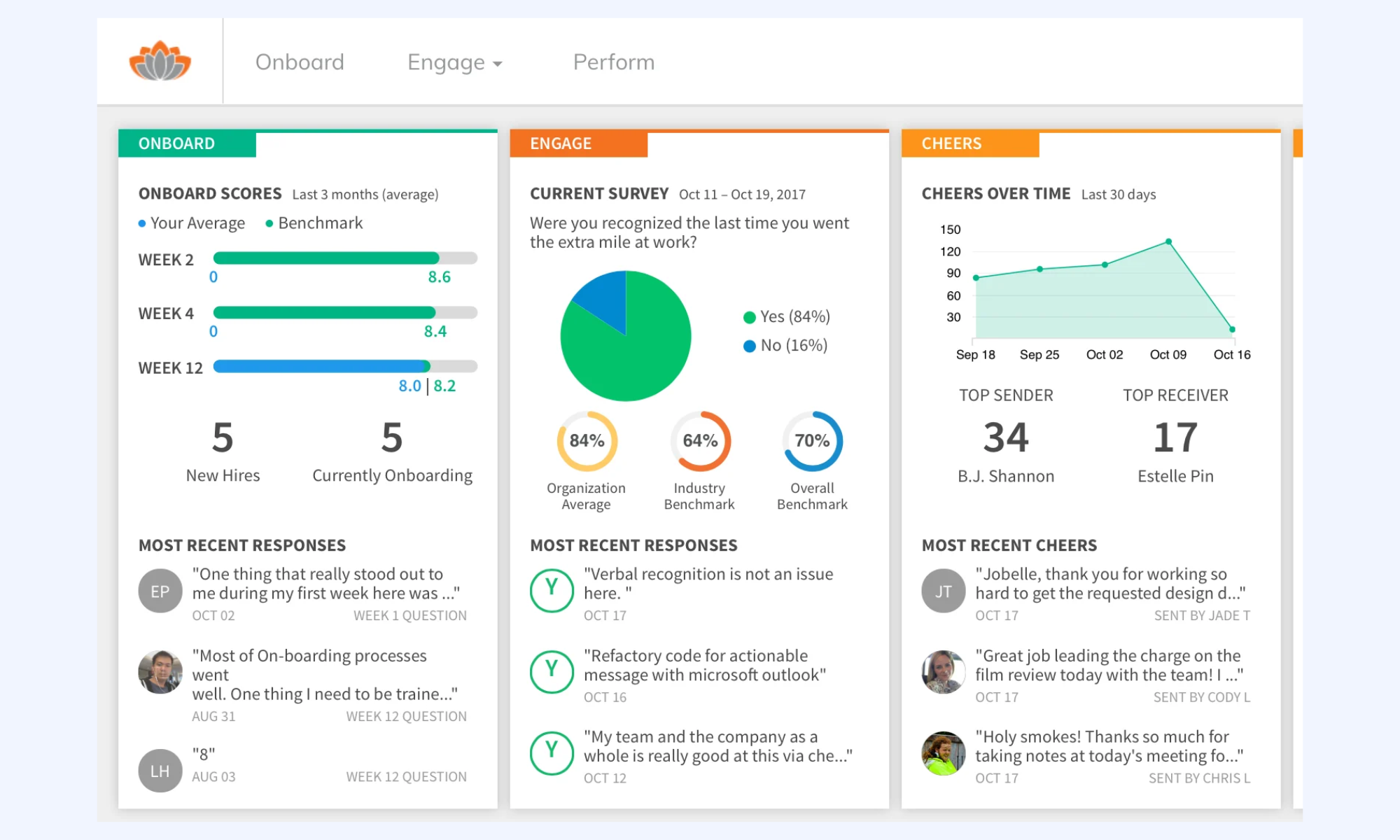Open the 'My team and the company' response
The image size is (1400, 840).
[x=718, y=747]
